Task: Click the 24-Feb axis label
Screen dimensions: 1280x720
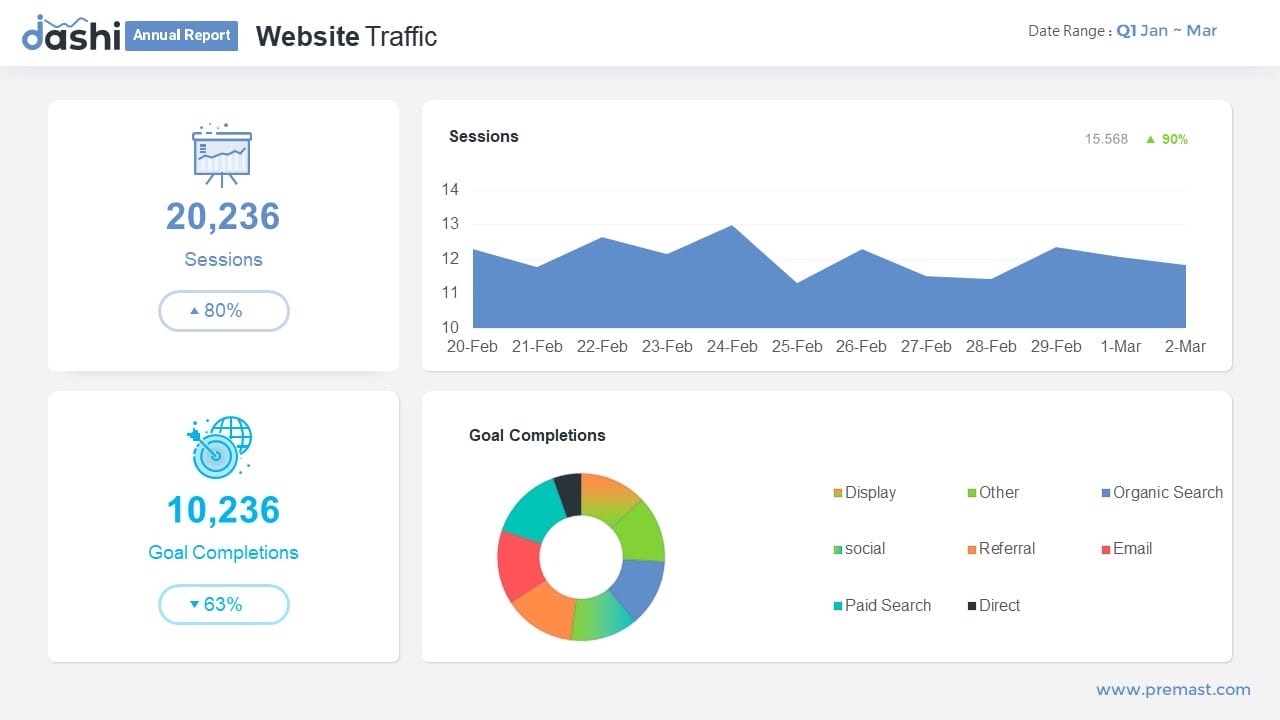Action: [x=732, y=346]
